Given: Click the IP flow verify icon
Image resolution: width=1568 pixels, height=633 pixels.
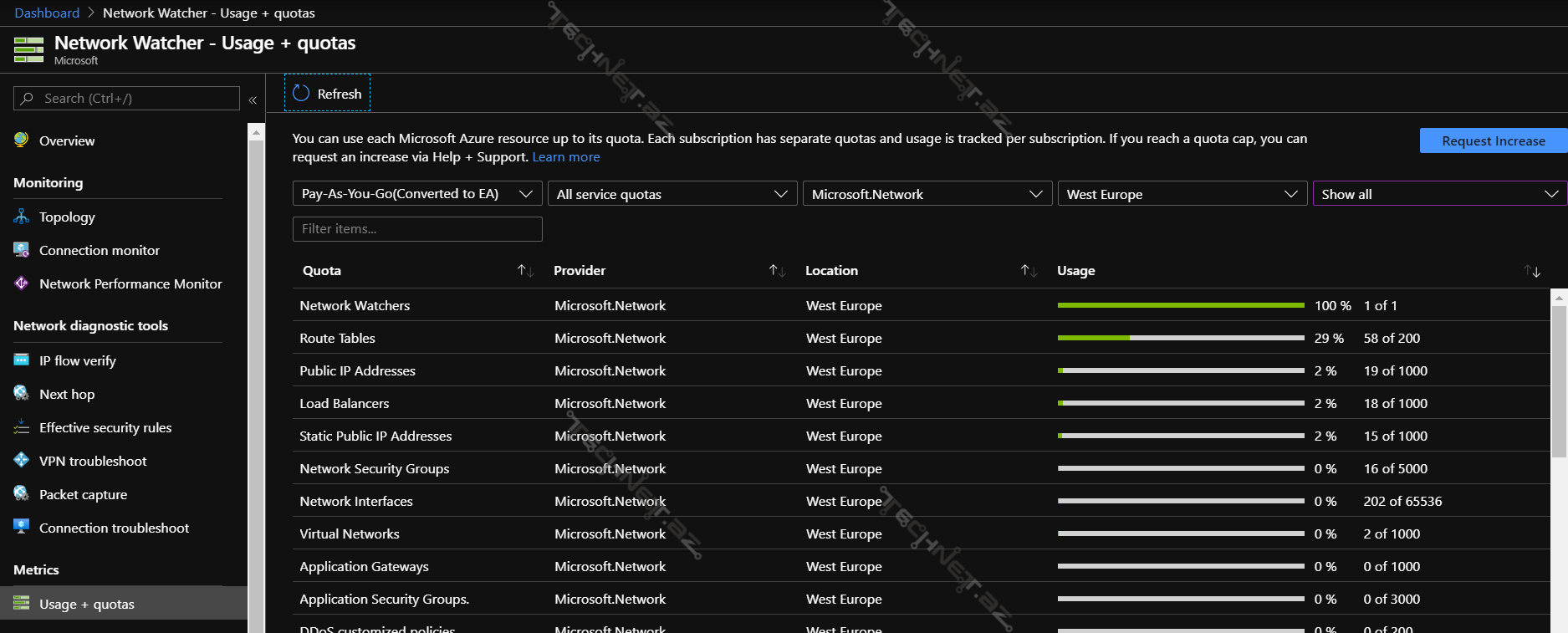Looking at the screenshot, I should tap(22, 360).
